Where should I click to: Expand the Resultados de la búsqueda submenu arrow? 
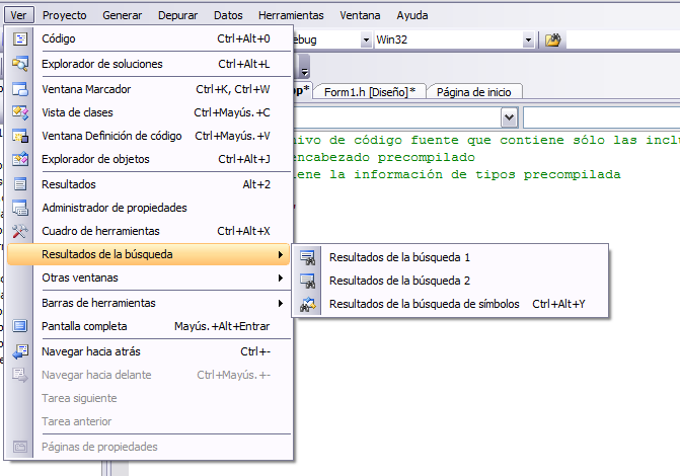point(281,254)
